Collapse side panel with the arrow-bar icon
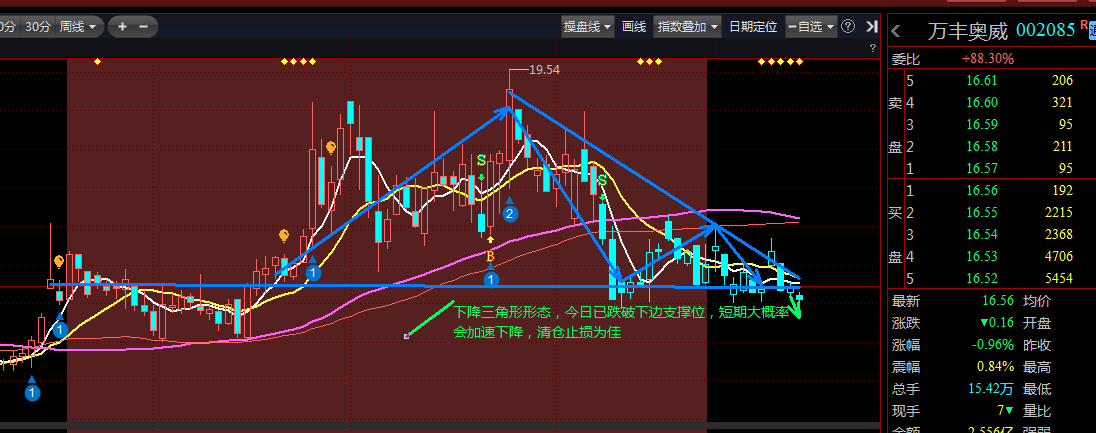The image size is (1096, 433). coord(871,27)
